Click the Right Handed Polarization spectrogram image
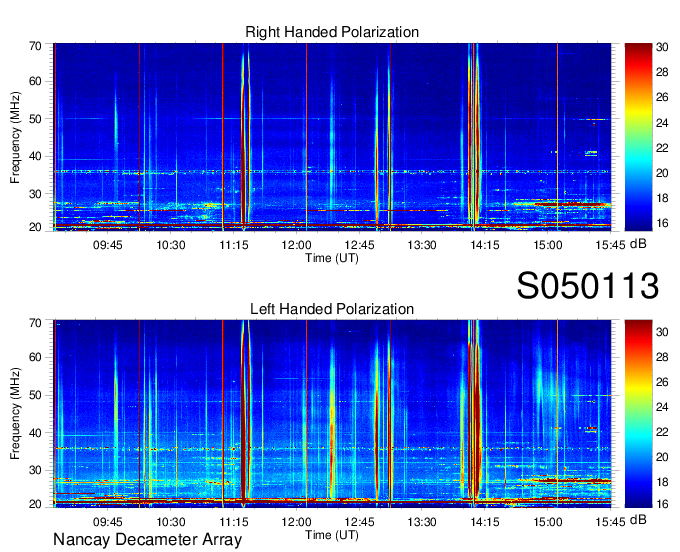 coord(332,137)
